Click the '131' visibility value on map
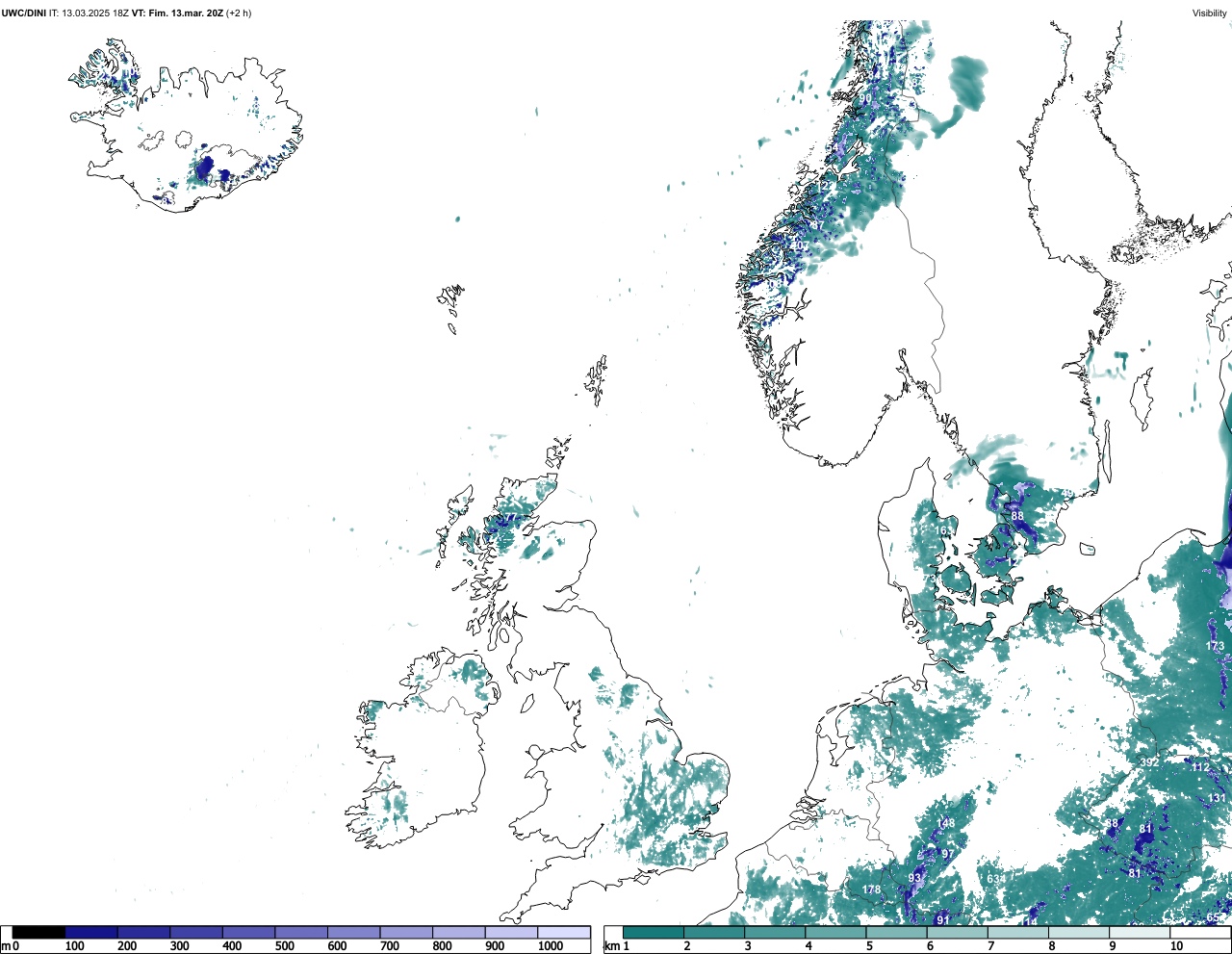Viewport: 1232px width, 954px height. (x=1219, y=798)
